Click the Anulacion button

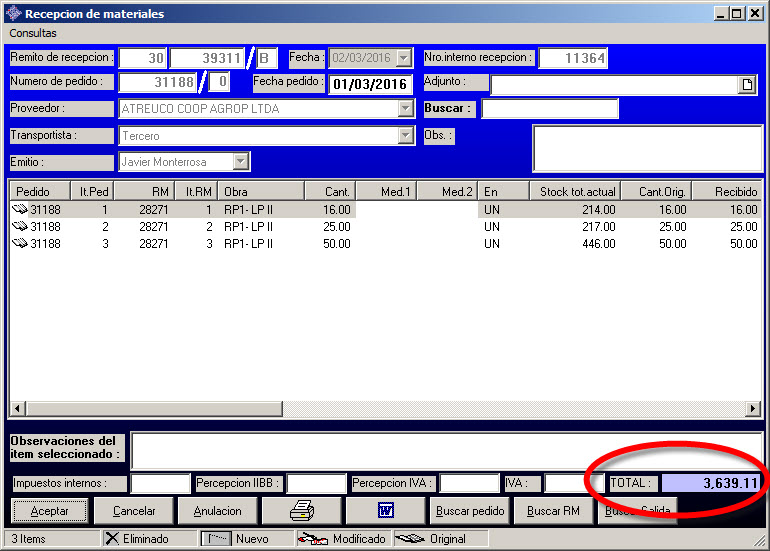[x=217, y=511]
